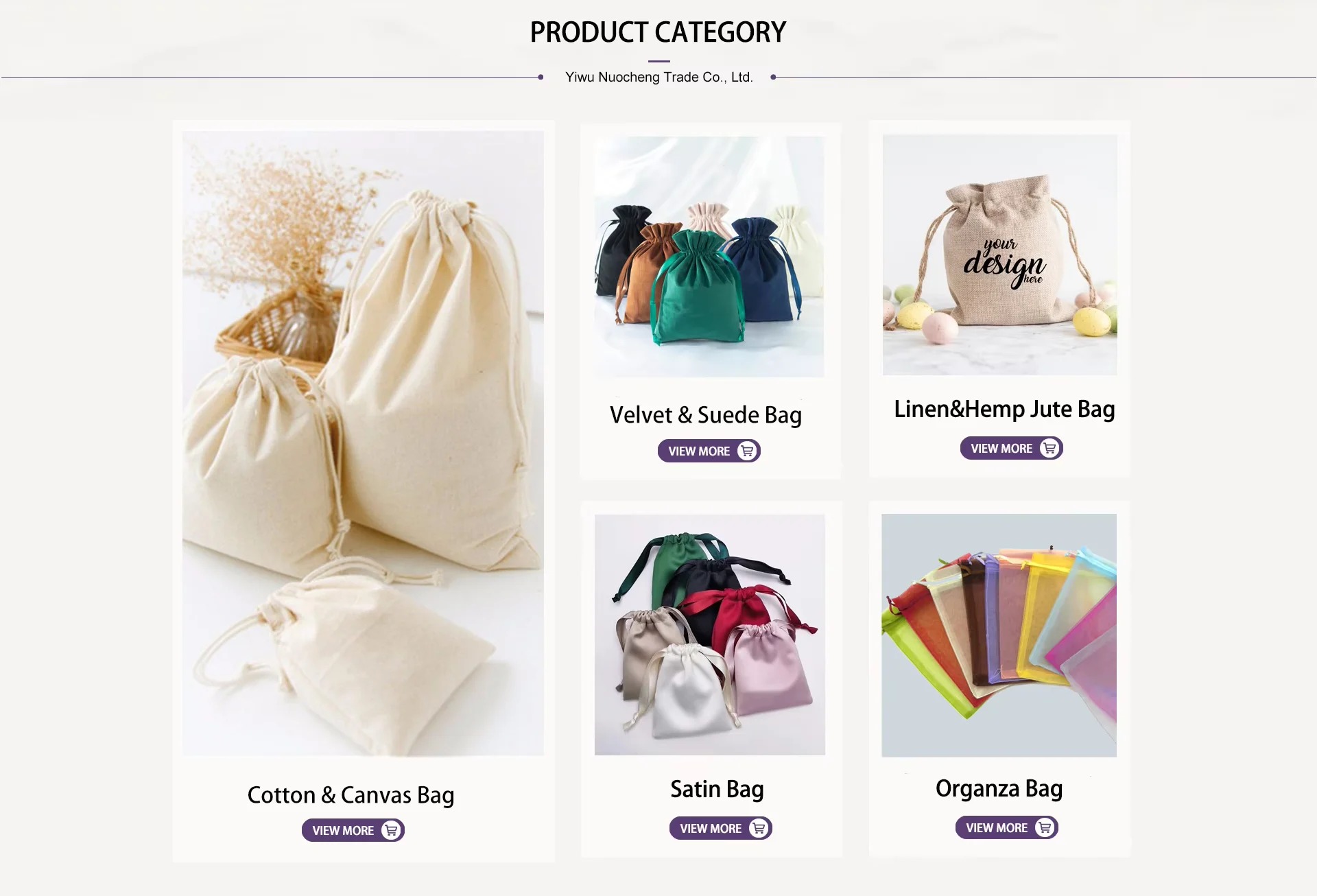View more Velvet & Suede Bag products
The height and width of the screenshot is (896, 1317).
(709, 451)
